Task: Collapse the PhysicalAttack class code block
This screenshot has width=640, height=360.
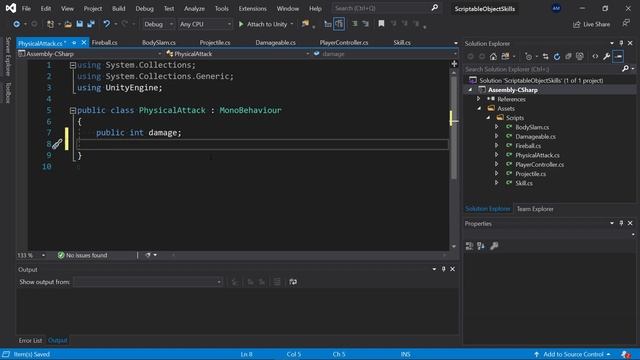Action: tap(73, 110)
